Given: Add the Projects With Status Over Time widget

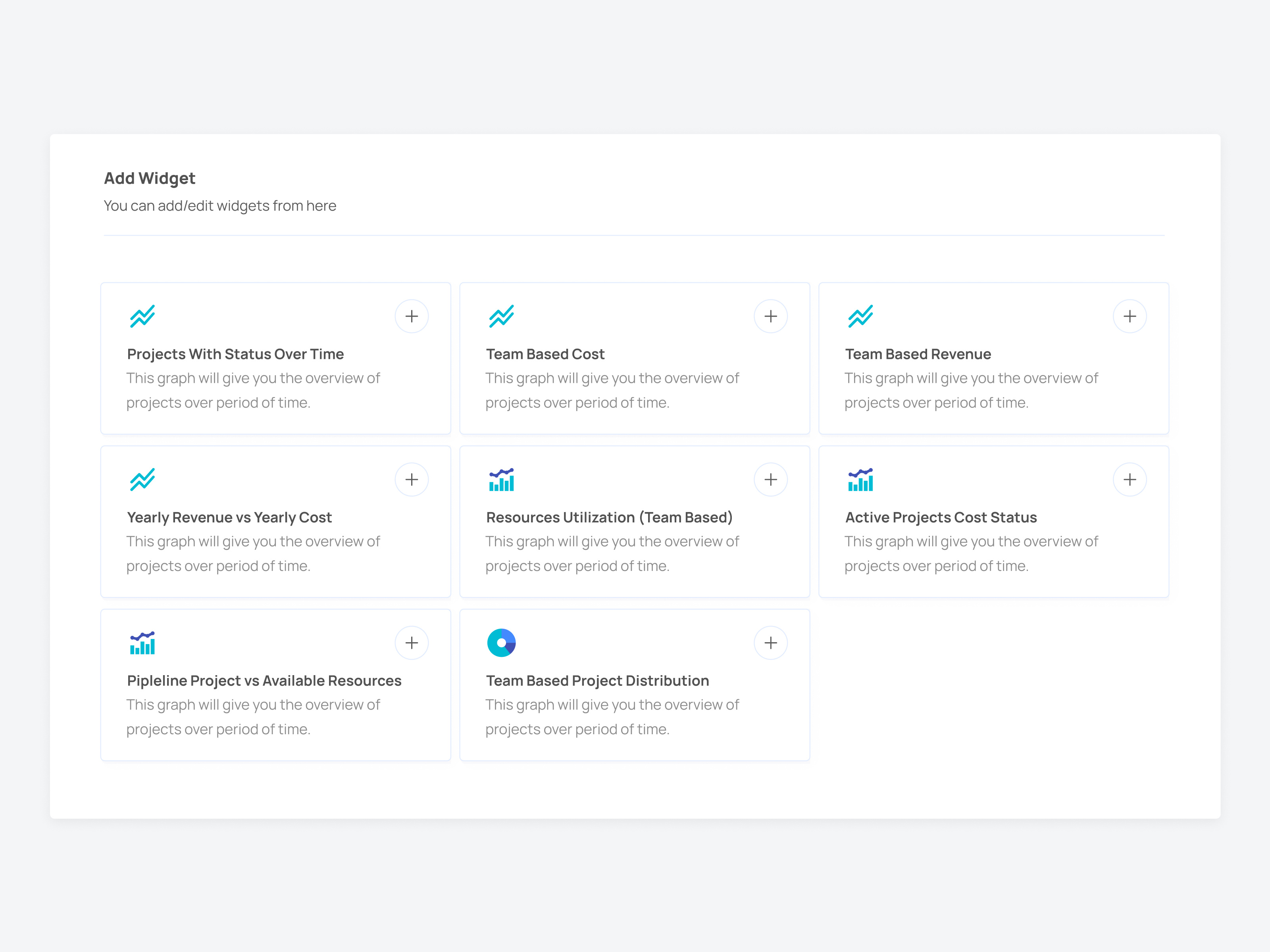Looking at the screenshot, I should [x=412, y=316].
